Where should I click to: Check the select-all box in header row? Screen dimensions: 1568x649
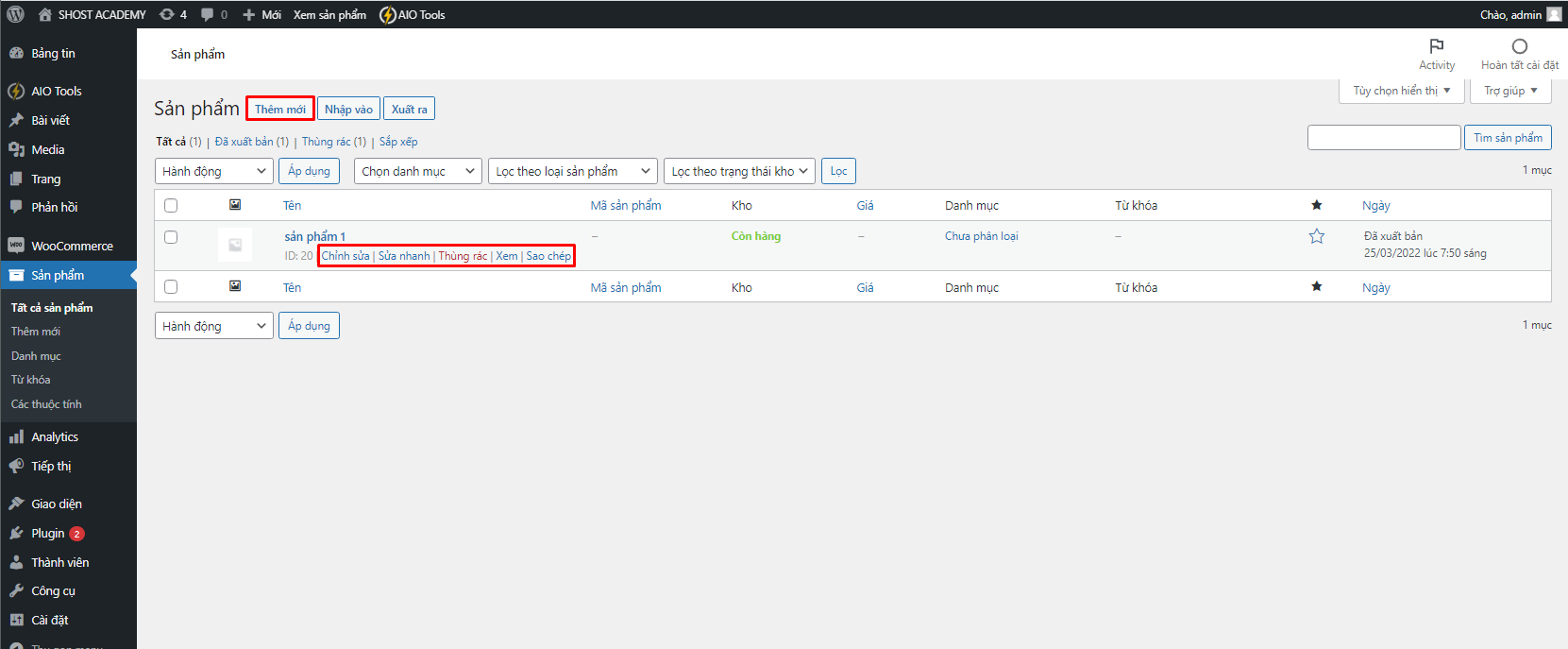pyautogui.click(x=171, y=205)
